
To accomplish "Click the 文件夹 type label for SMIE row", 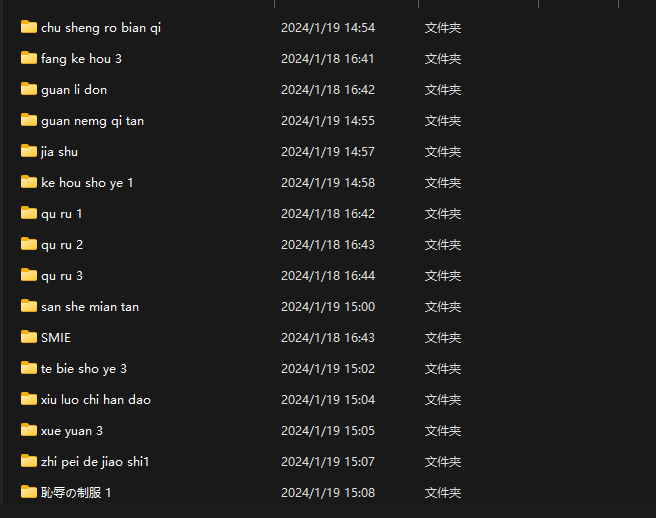I will 443,338.
